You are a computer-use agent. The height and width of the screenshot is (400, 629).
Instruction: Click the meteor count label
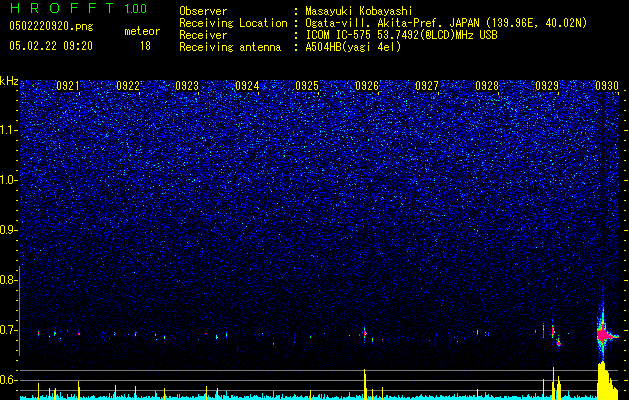click(x=142, y=31)
